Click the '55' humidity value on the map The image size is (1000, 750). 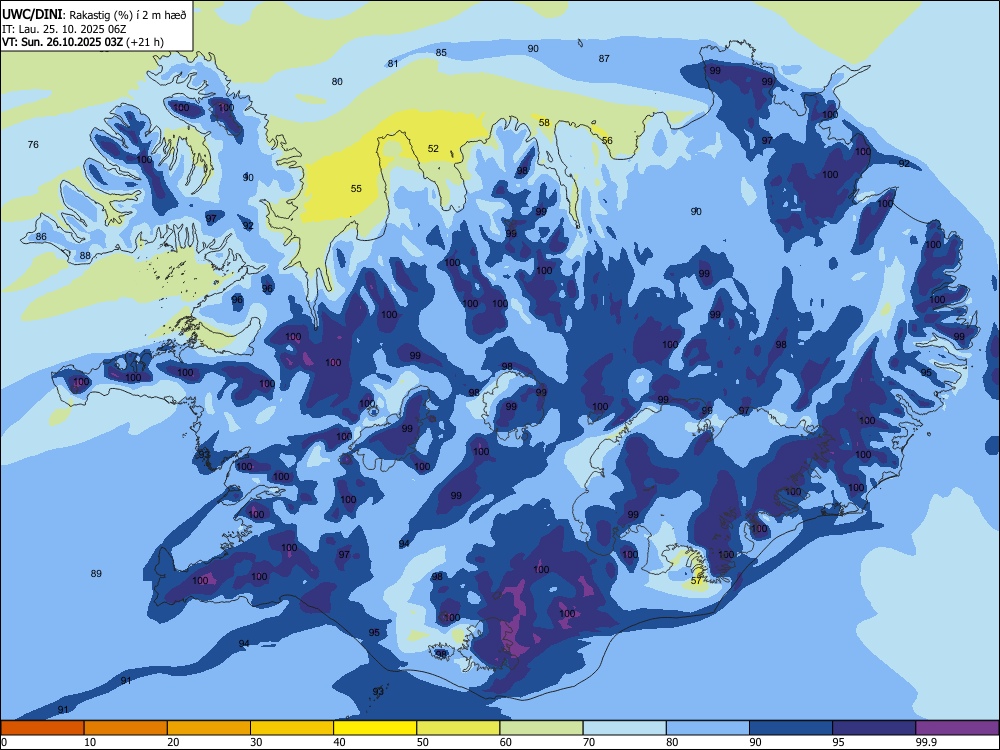click(356, 188)
